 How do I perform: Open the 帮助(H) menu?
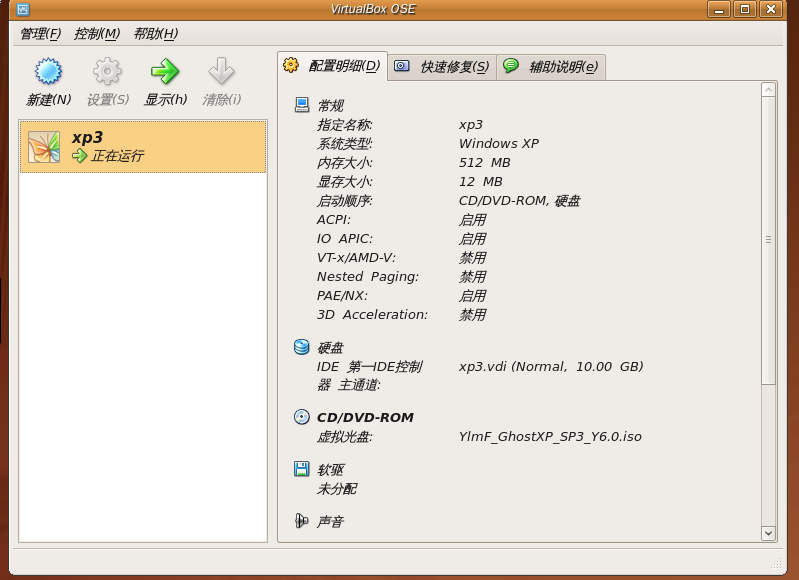click(x=155, y=34)
